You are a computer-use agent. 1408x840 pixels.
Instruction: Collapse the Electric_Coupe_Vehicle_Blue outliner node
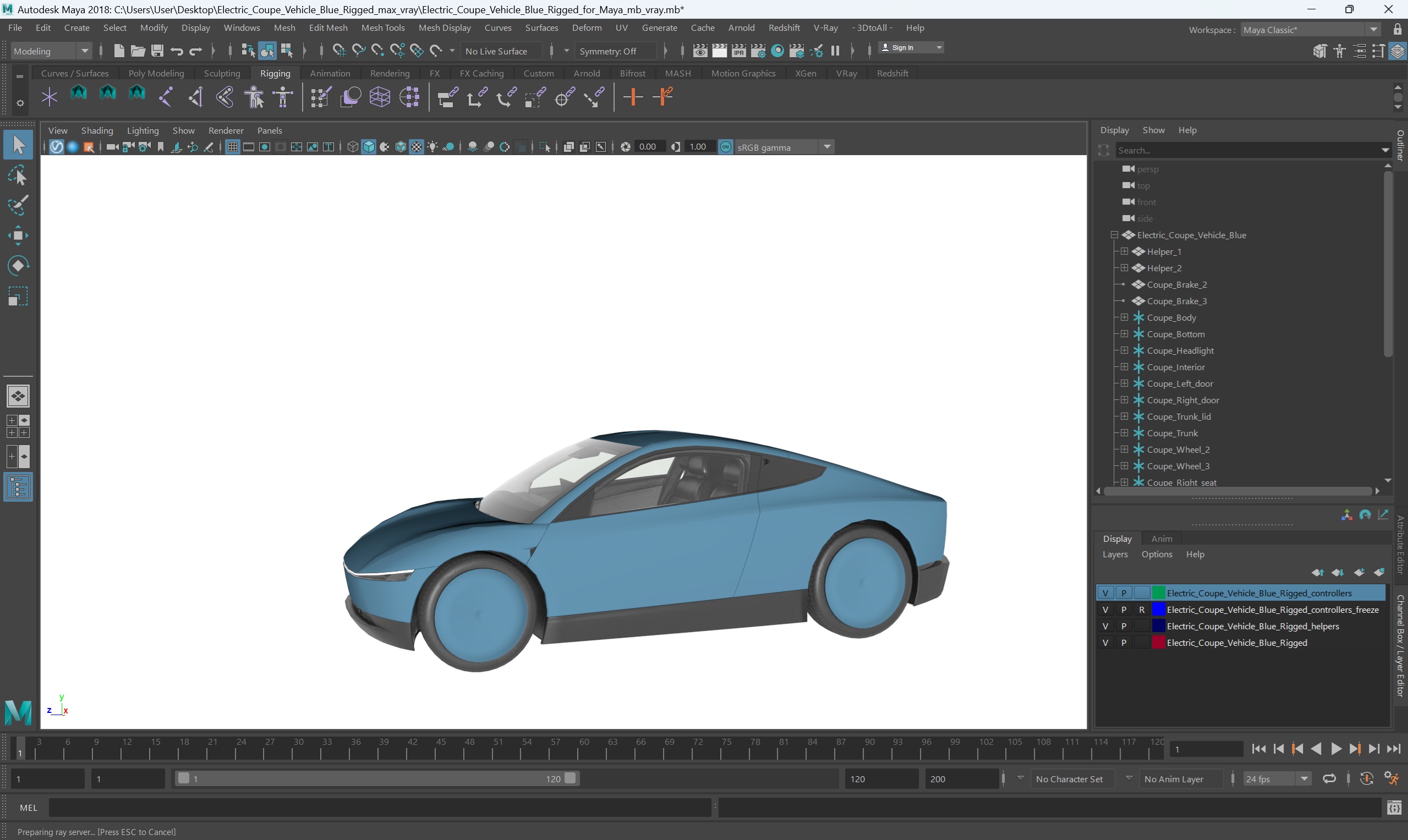(x=1114, y=235)
